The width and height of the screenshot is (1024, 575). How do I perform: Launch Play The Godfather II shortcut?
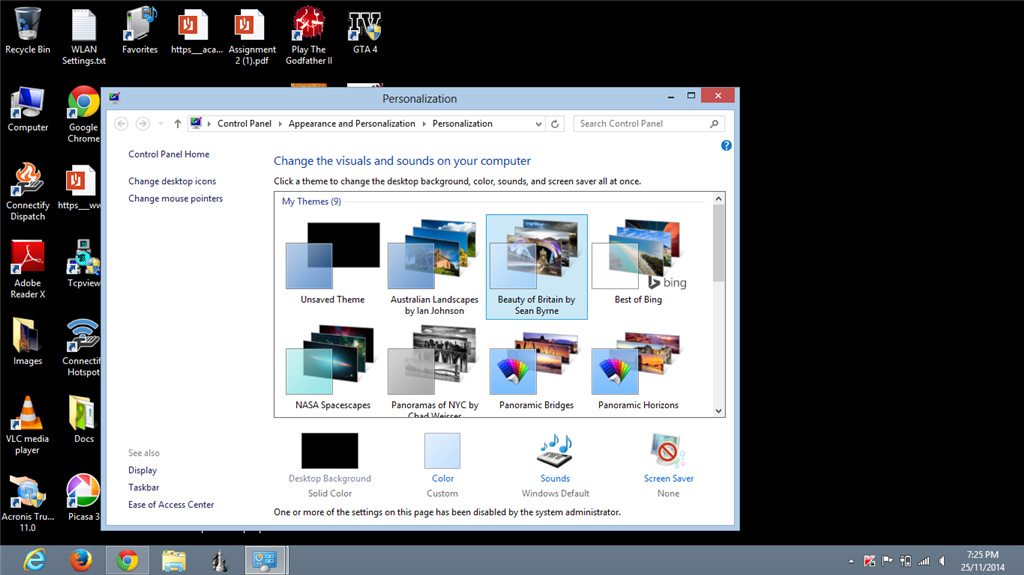(x=309, y=36)
